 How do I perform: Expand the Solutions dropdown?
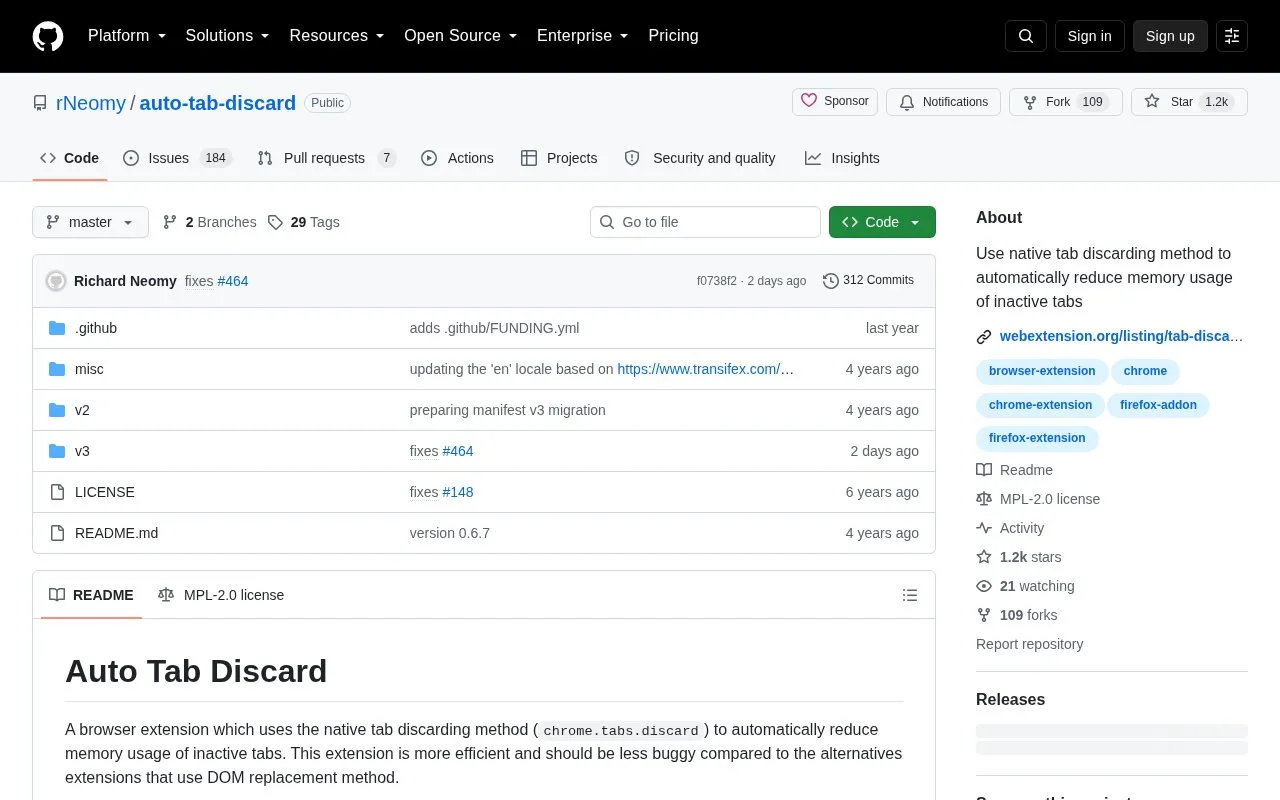click(228, 36)
